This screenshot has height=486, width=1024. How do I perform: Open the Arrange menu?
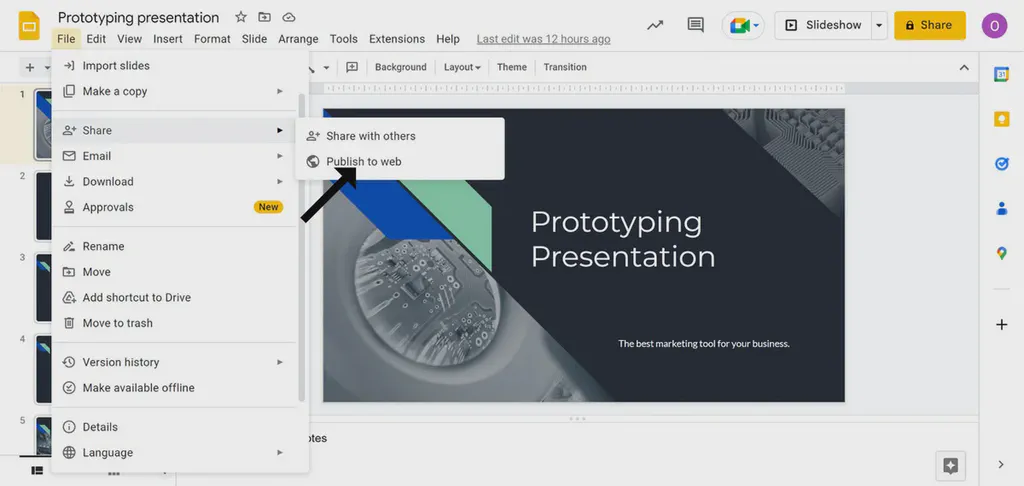tap(298, 39)
